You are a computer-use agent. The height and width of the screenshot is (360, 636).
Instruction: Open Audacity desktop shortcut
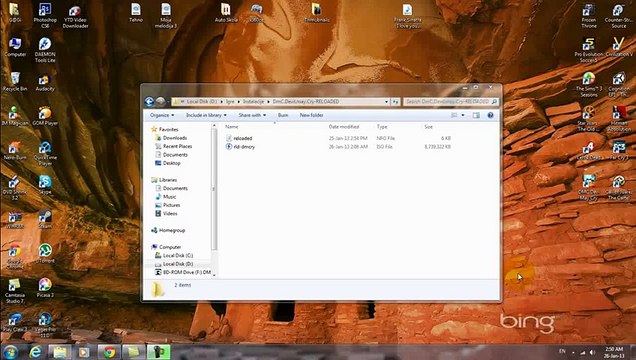click(45, 83)
